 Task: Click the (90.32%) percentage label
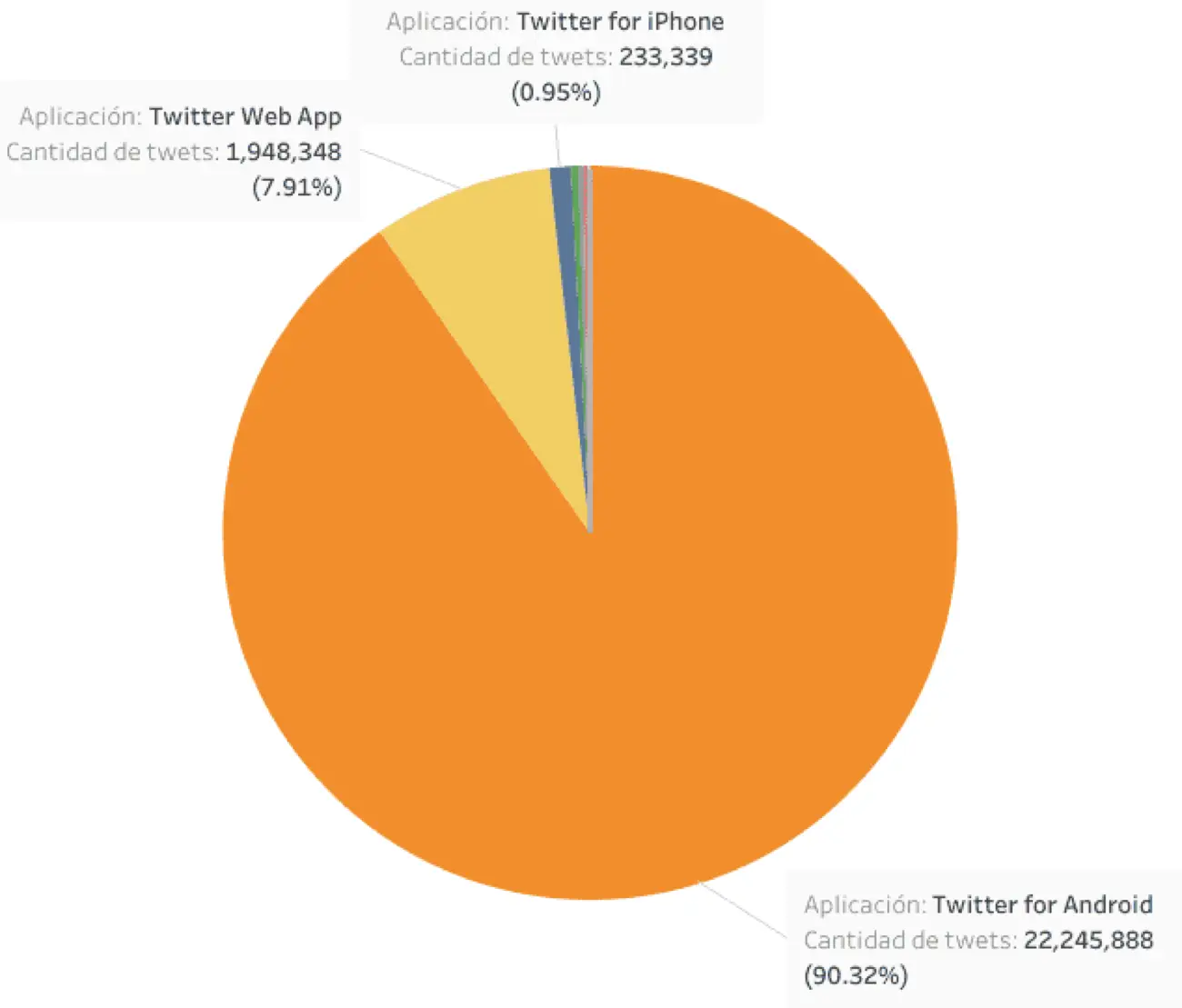(856, 975)
